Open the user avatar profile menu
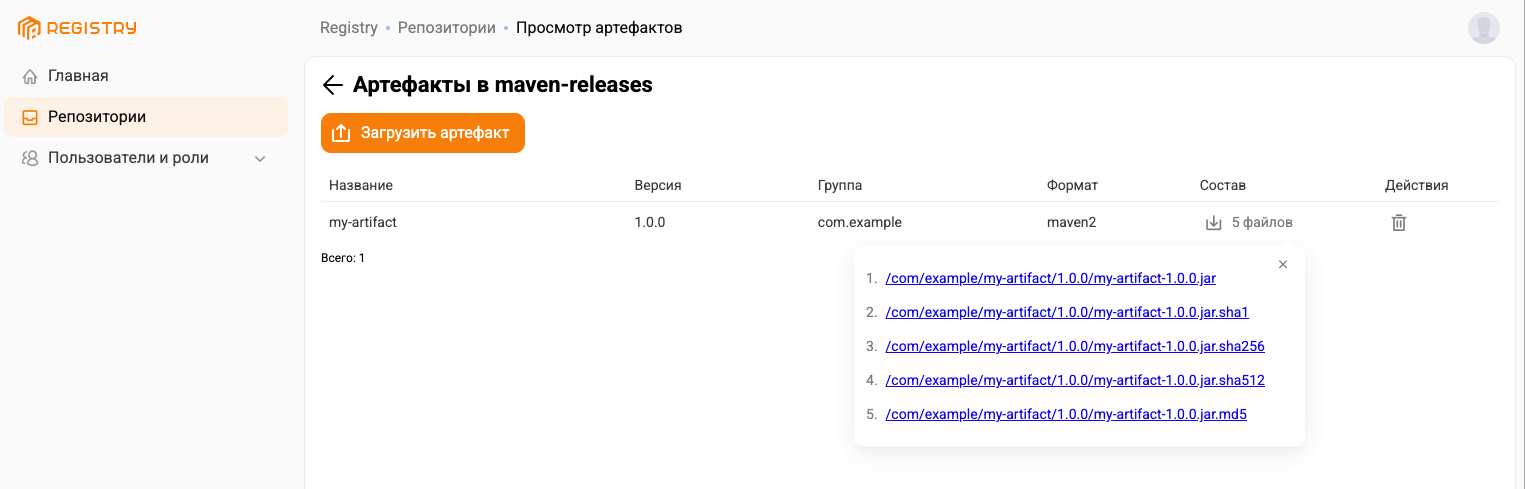 (x=1483, y=28)
